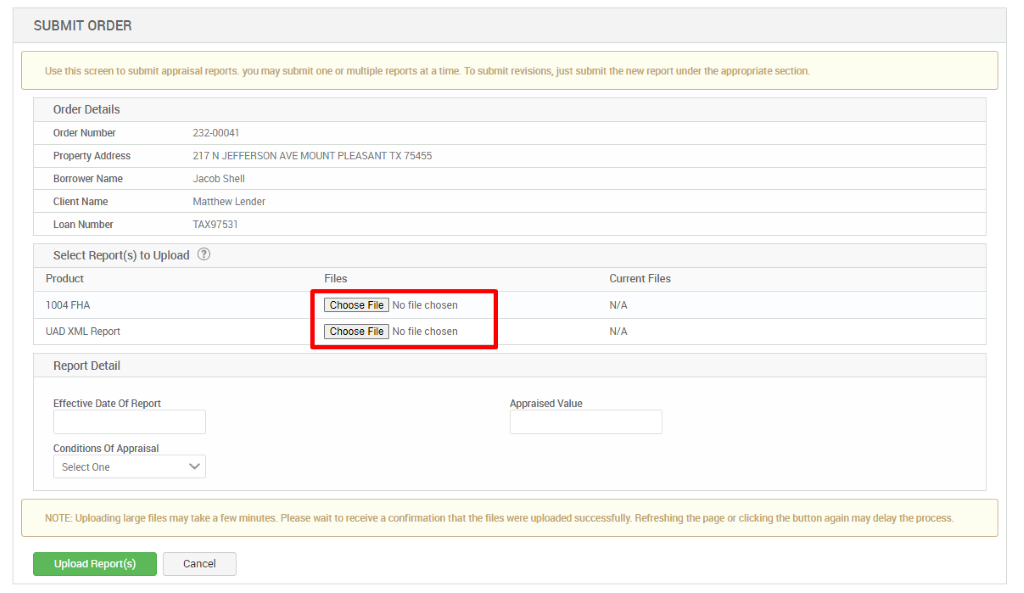
Task: Choose File for the 1004 FHA report
Action: (356, 304)
